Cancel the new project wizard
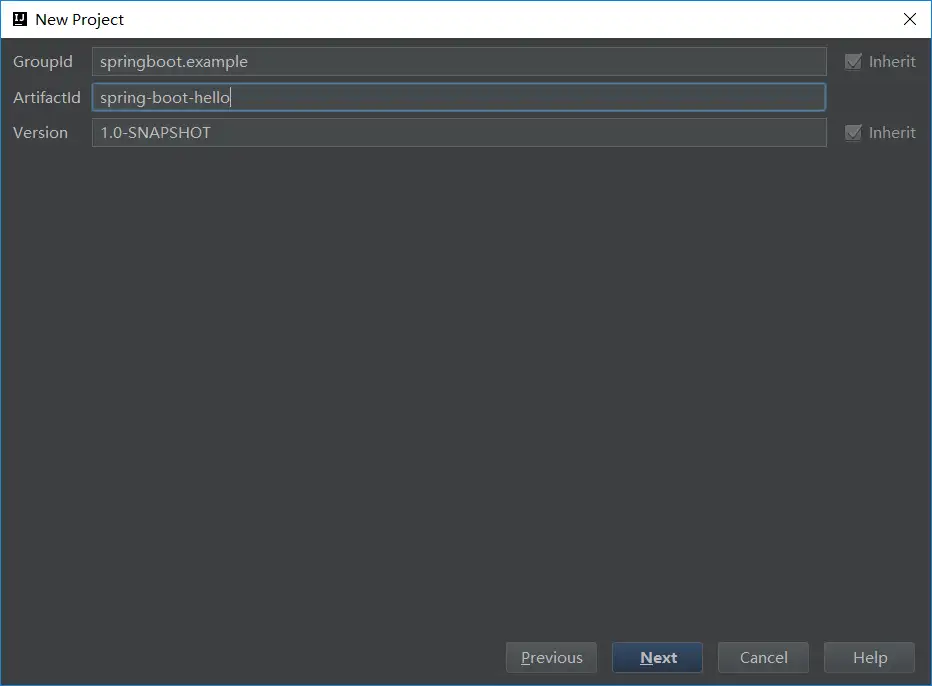 pyautogui.click(x=764, y=658)
